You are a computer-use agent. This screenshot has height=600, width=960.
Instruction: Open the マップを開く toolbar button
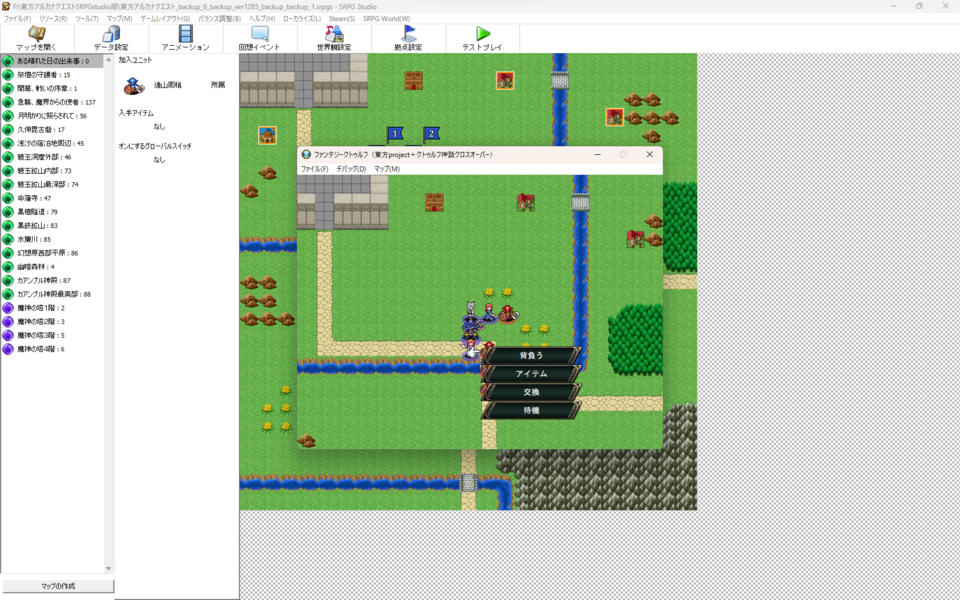(37, 38)
